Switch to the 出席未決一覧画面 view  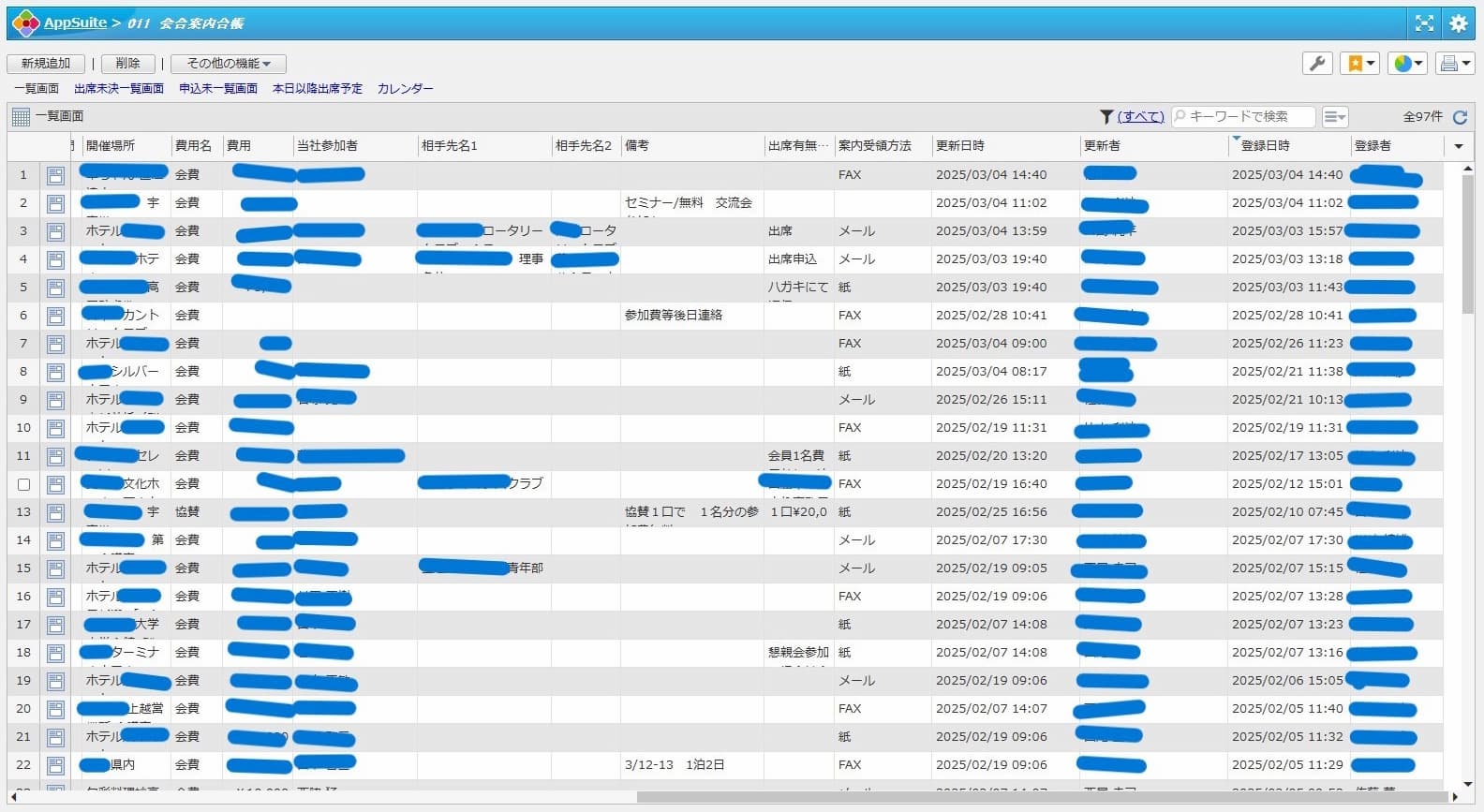pyautogui.click(x=119, y=89)
